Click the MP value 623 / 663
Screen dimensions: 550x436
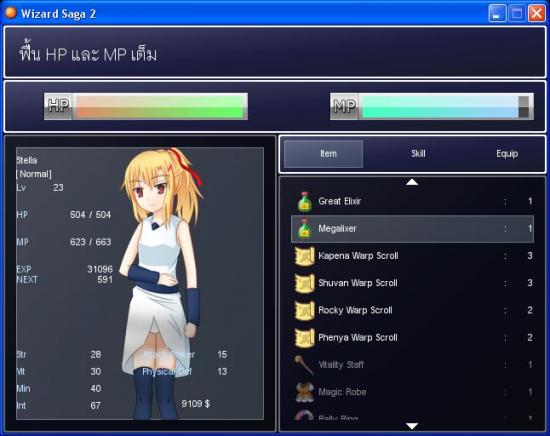click(x=90, y=242)
